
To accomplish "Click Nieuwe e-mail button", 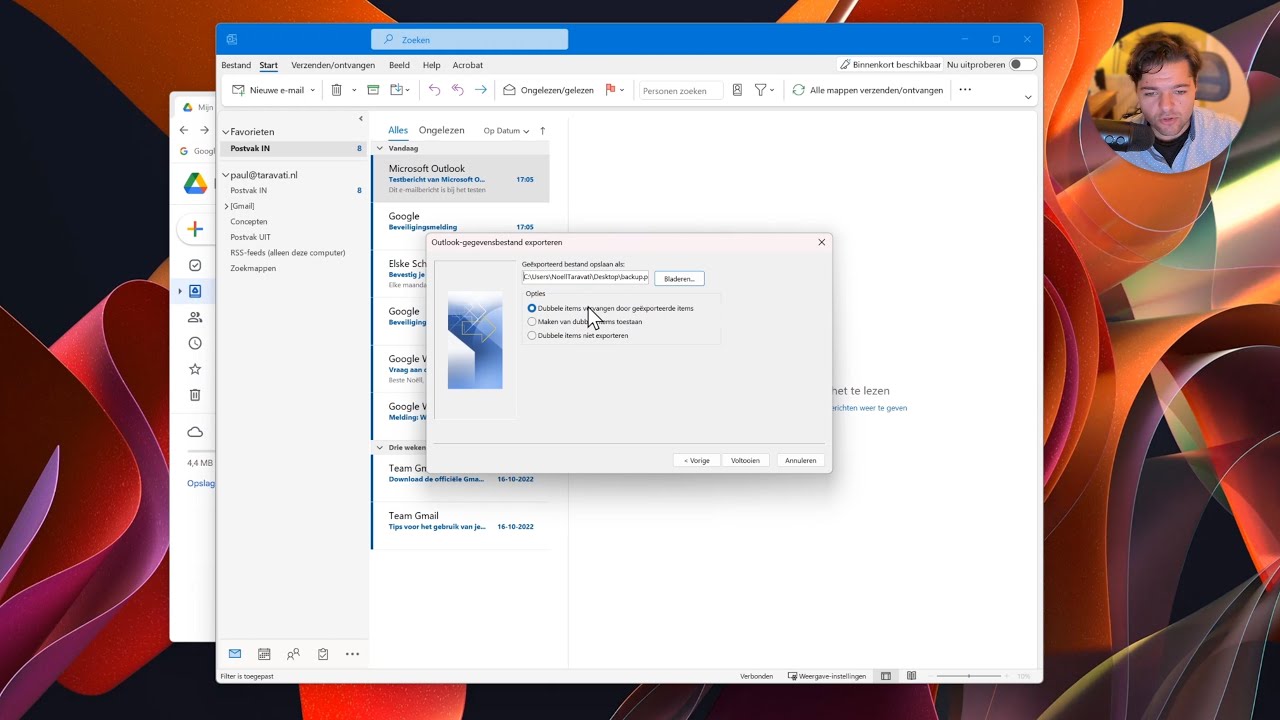I will point(268,90).
